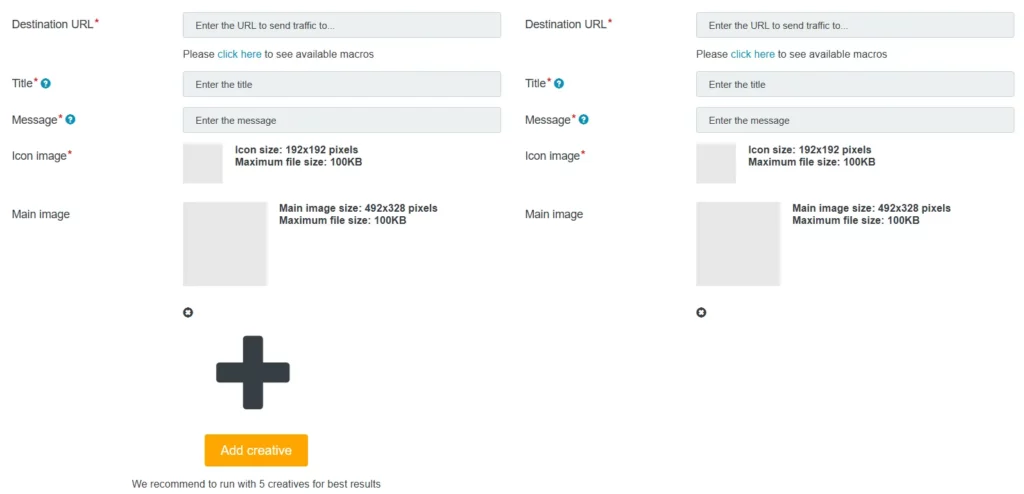Screen dimensions: 1024x494
Task: Click the large plus icon above Add creative
Action: pyautogui.click(x=253, y=372)
